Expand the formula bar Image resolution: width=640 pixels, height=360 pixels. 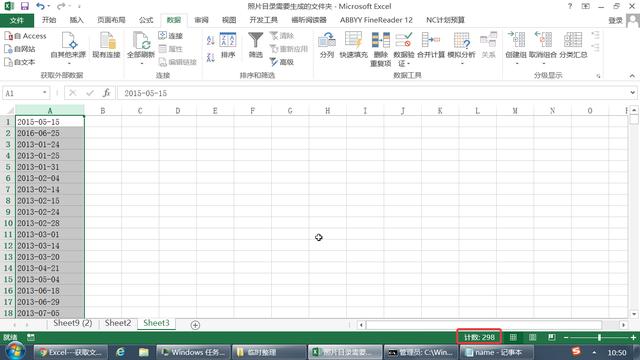click(632, 93)
